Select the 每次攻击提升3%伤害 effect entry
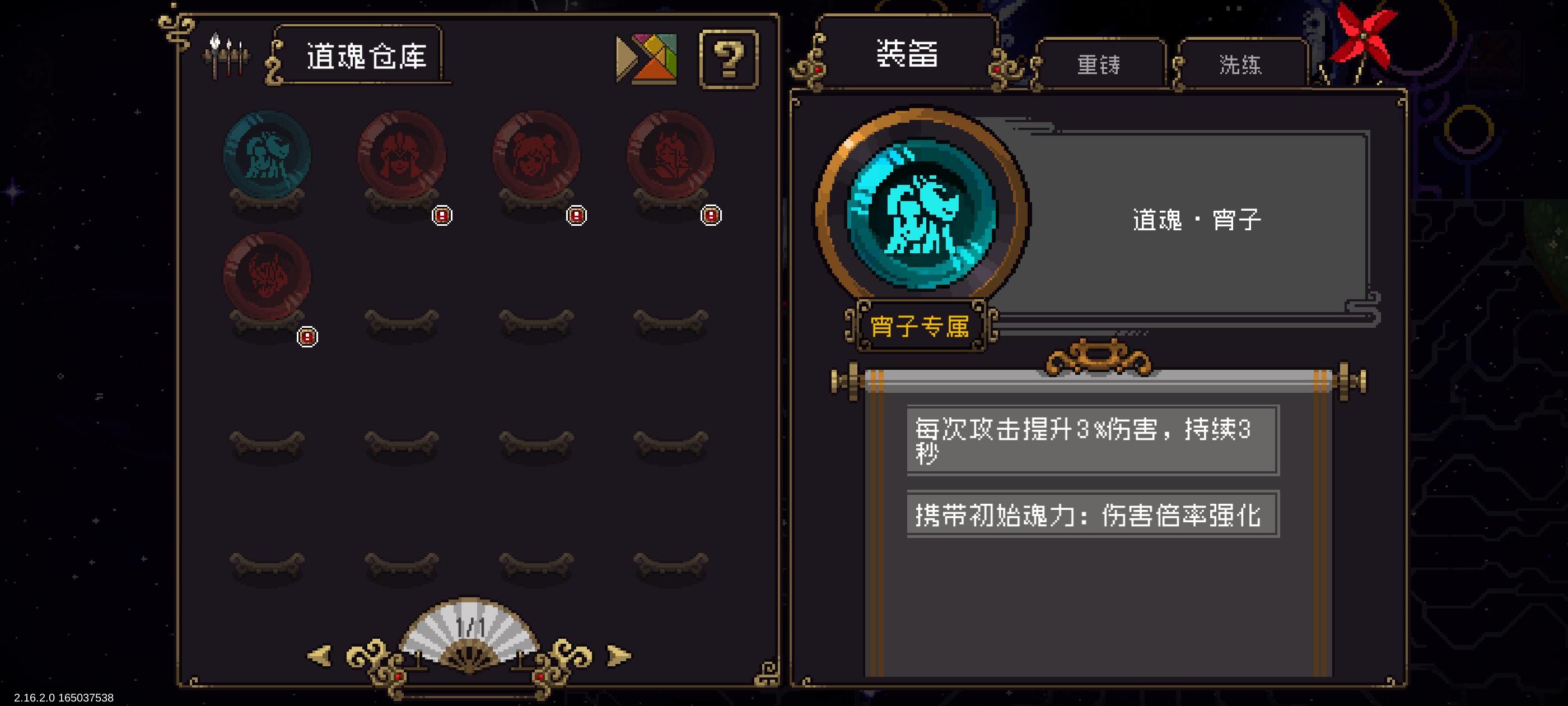 coord(1093,440)
